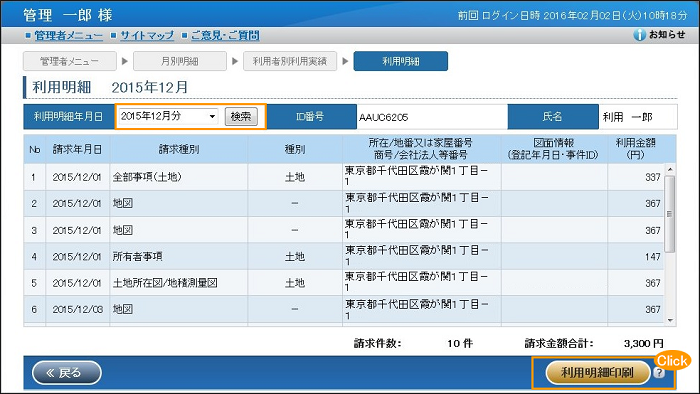Open the お知らせ info icon
The image size is (700, 394).
tap(639, 35)
